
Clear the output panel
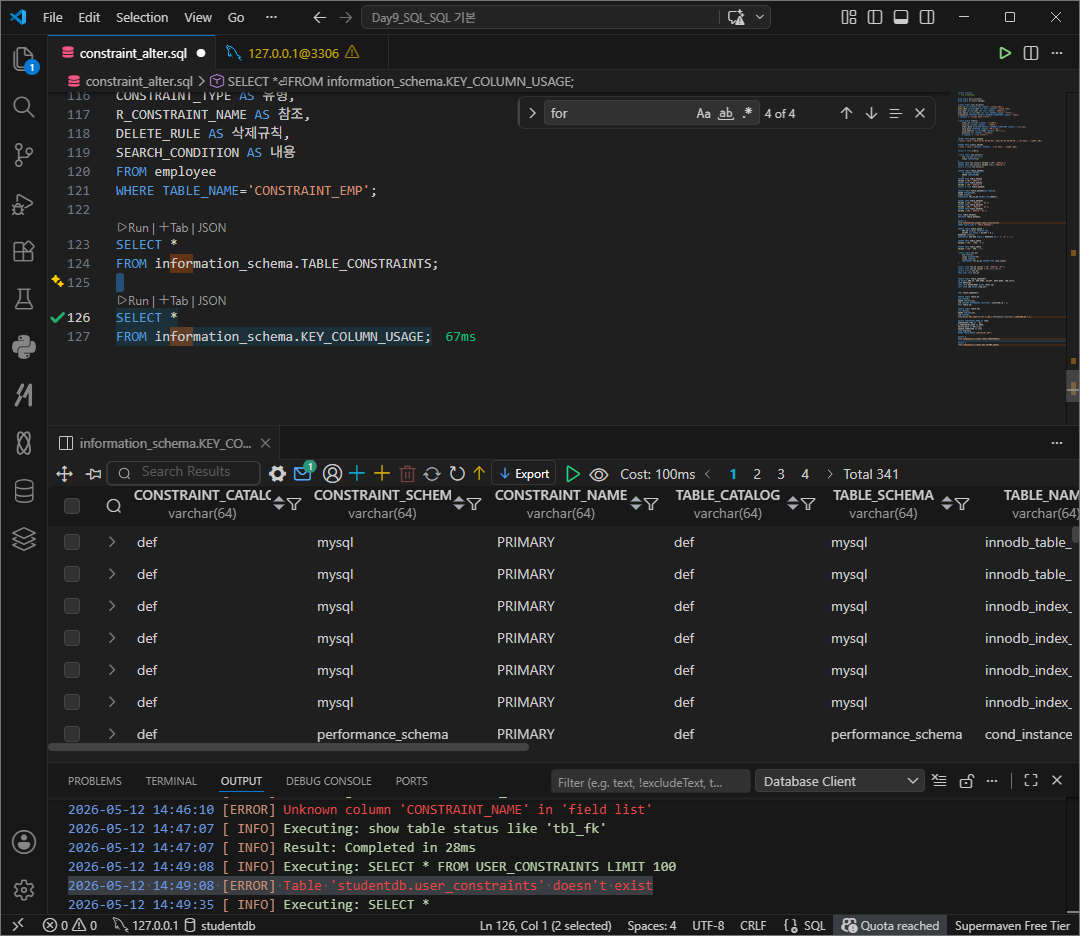tap(939, 780)
